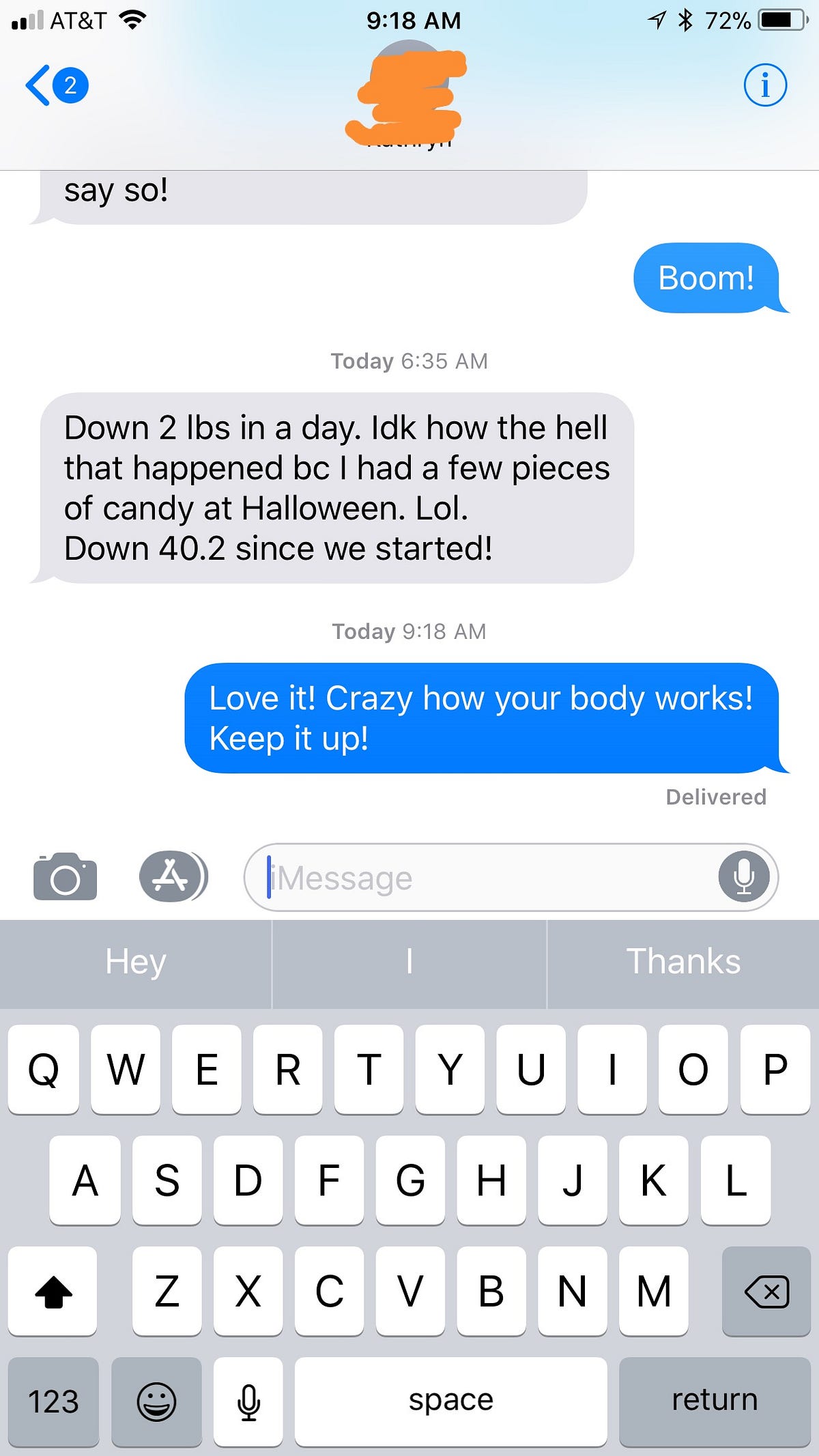Tap the voice message microphone in text field
Viewport: 819px width, 1456px height.
coord(744,877)
